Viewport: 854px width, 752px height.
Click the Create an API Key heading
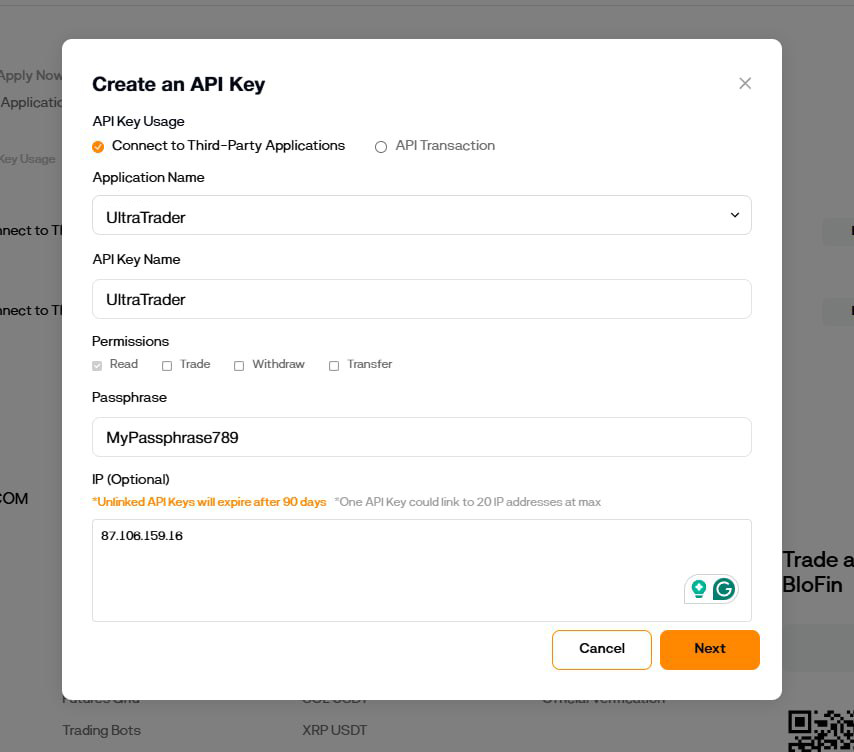point(178,84)
